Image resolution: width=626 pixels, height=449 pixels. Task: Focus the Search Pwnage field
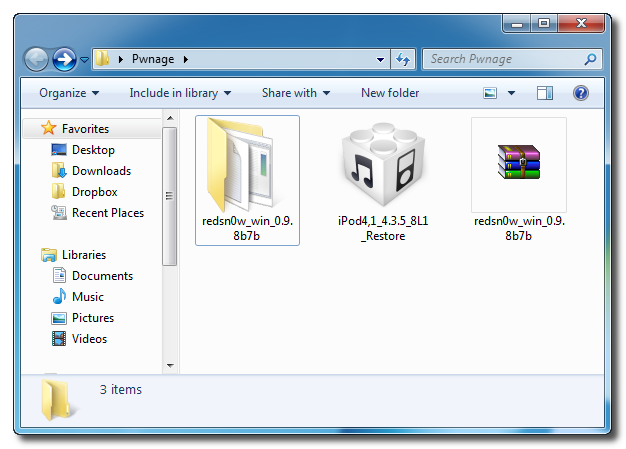[512, 59]
